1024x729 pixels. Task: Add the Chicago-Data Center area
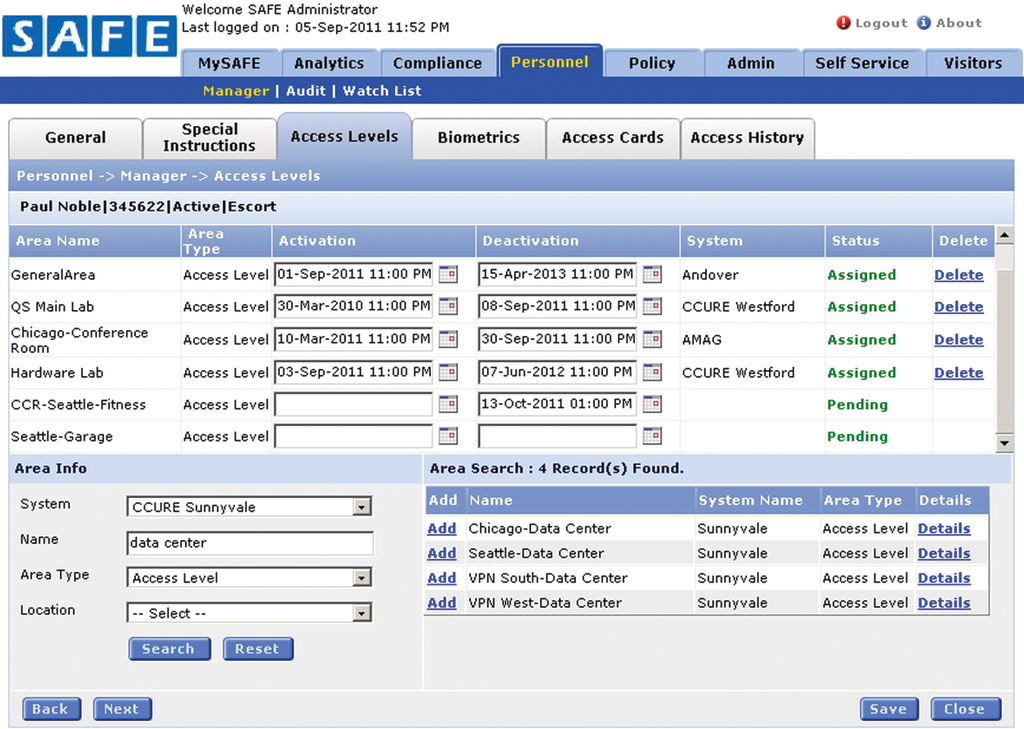pyautogui.click(x=441, y=528)
